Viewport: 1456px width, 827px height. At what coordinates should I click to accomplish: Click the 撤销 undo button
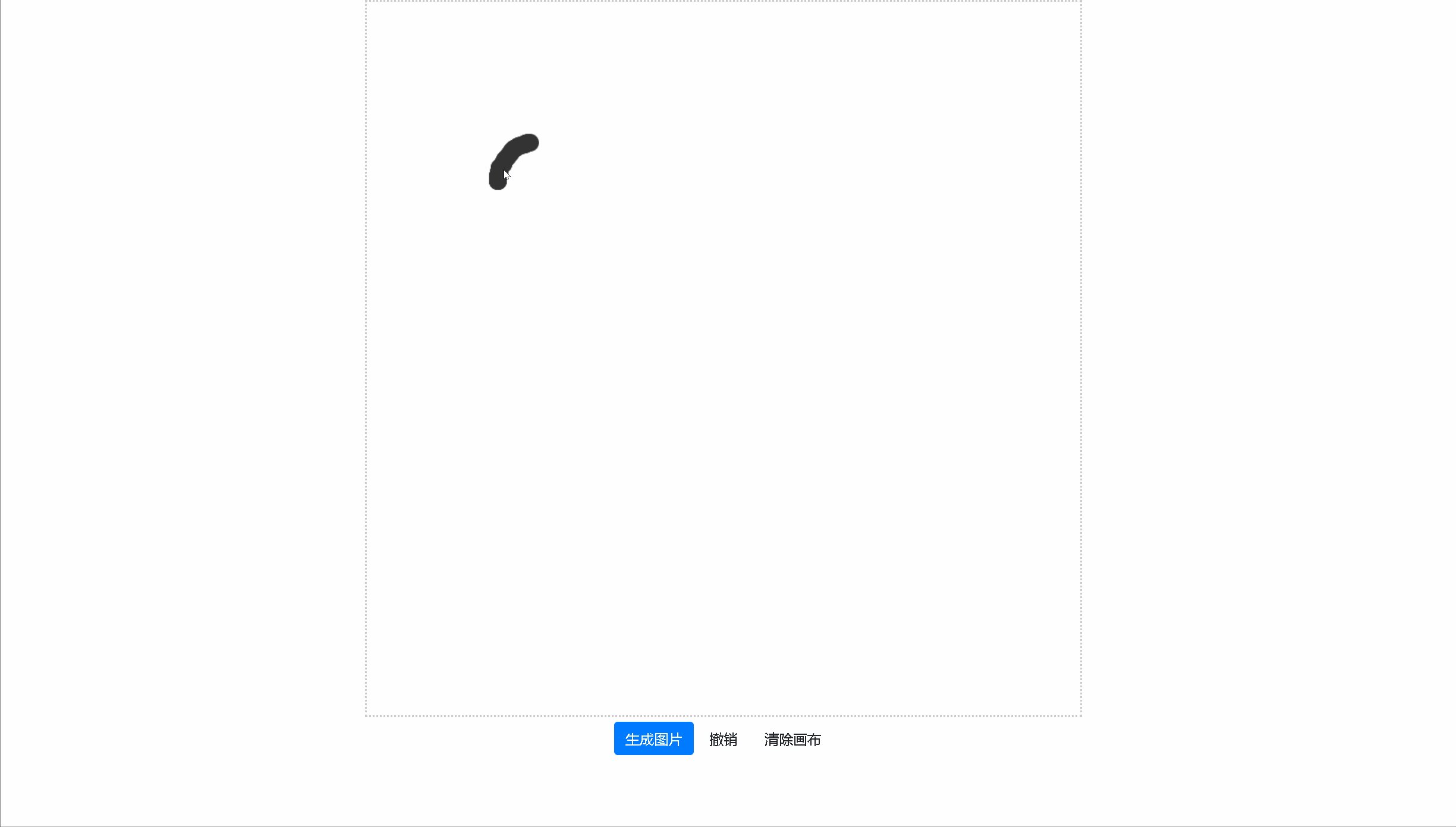click(723, 739)
